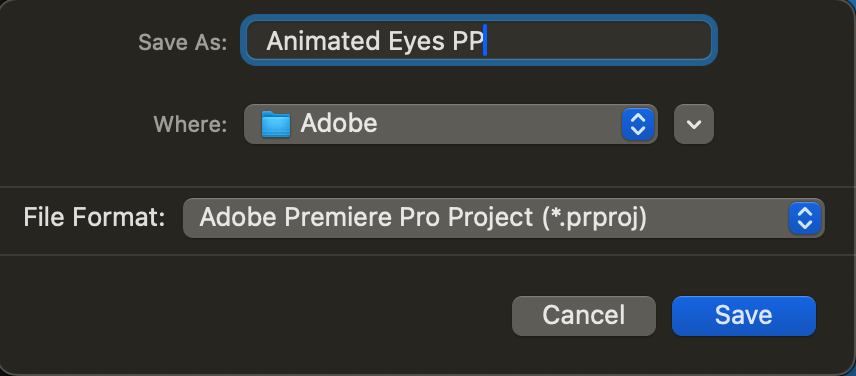Click the File Format: label
Image resolution: width=856 pixels, height=376 pixels.
[x=94, y=218]
